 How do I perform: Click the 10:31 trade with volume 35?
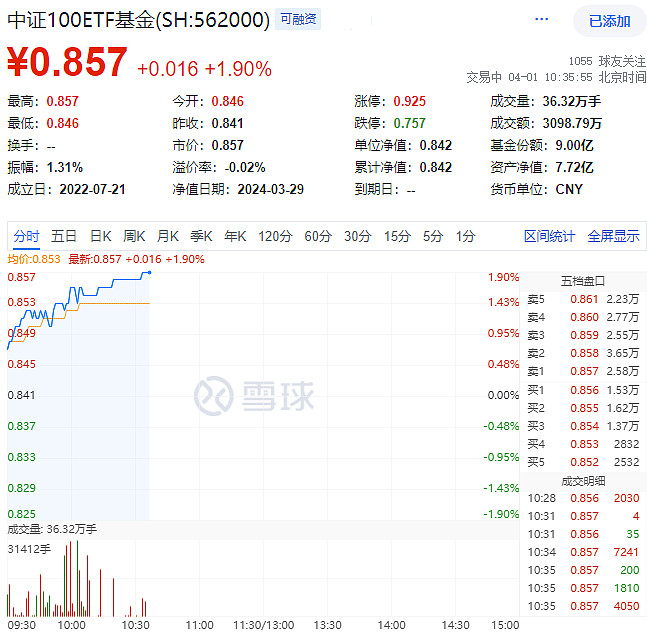coord(583,534)
